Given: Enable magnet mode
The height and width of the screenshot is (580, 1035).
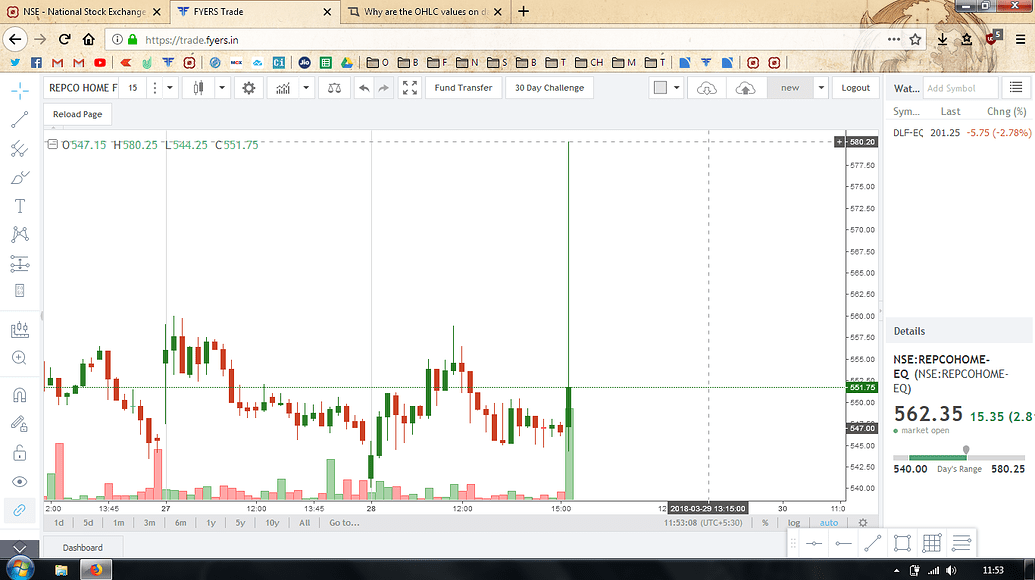Looking at the screenshot, I should 21,395.
